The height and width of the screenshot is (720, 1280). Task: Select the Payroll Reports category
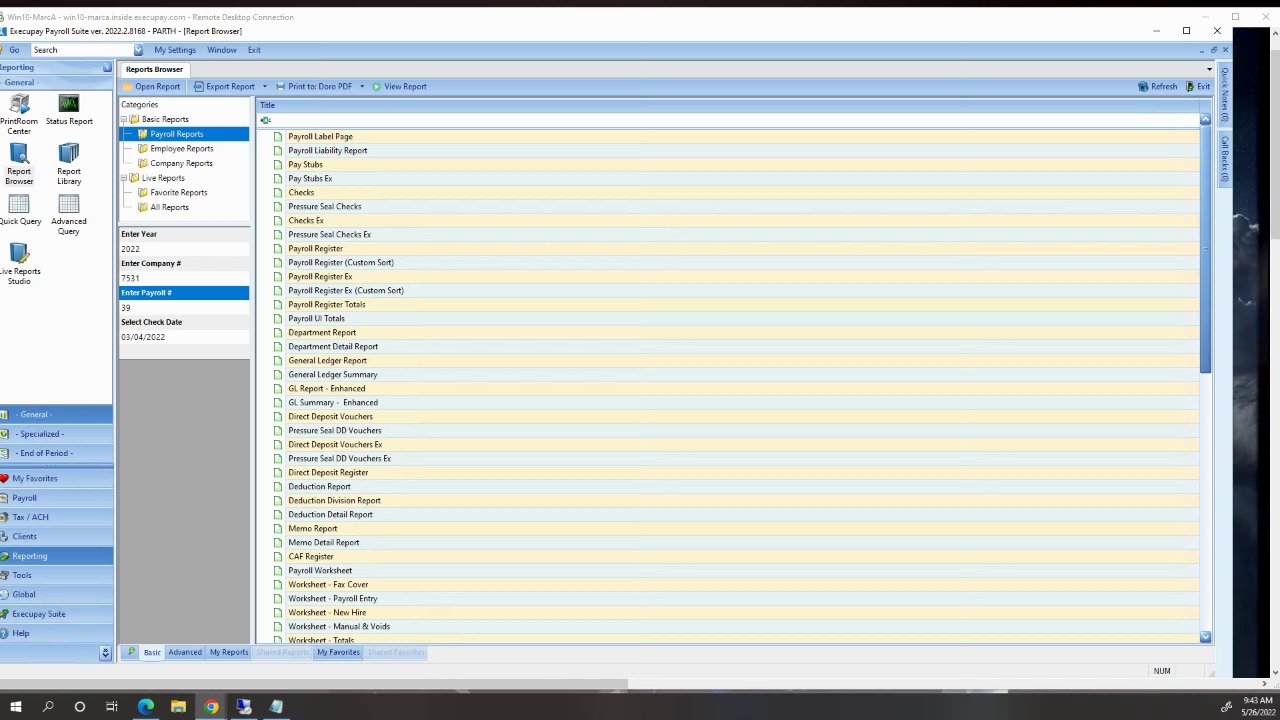click(176, 134)
